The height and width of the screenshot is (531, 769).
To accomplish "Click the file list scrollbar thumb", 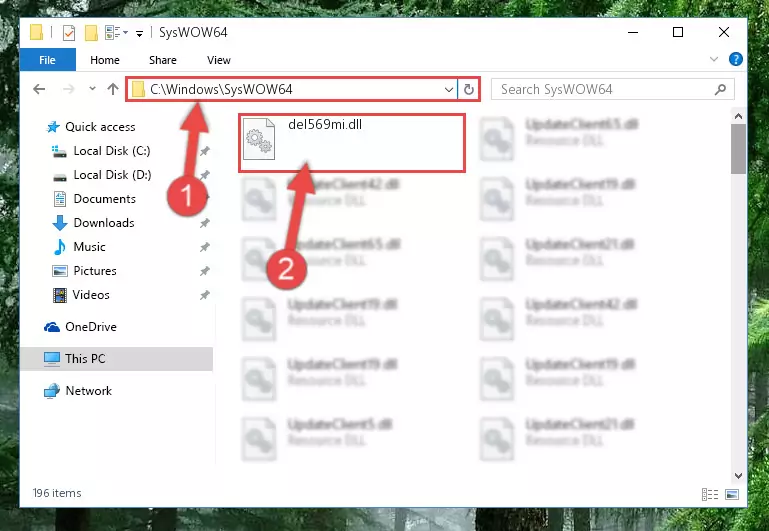I will [x=738, y=149].
